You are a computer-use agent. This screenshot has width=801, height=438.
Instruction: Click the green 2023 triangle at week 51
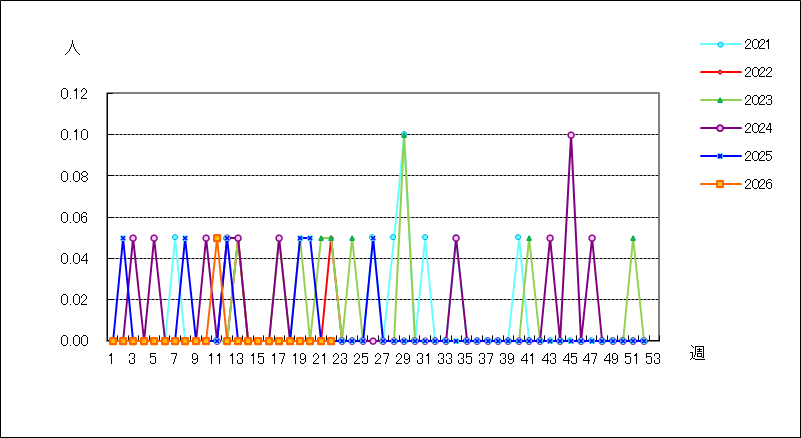633,238
